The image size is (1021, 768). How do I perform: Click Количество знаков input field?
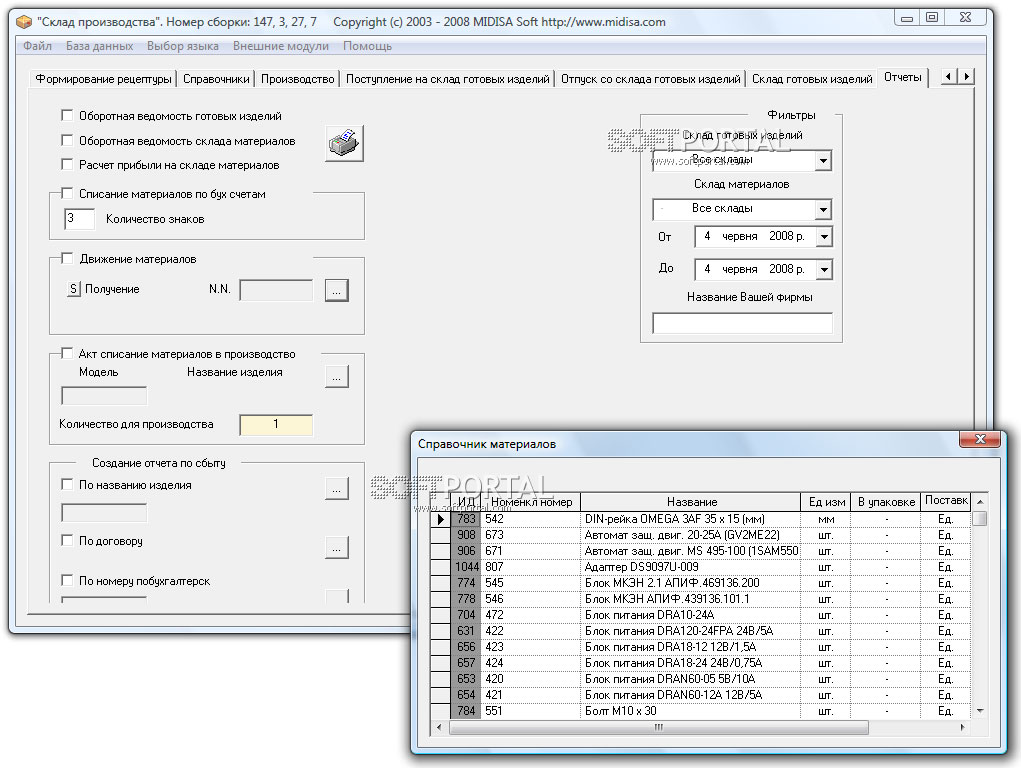coord(79,218)
